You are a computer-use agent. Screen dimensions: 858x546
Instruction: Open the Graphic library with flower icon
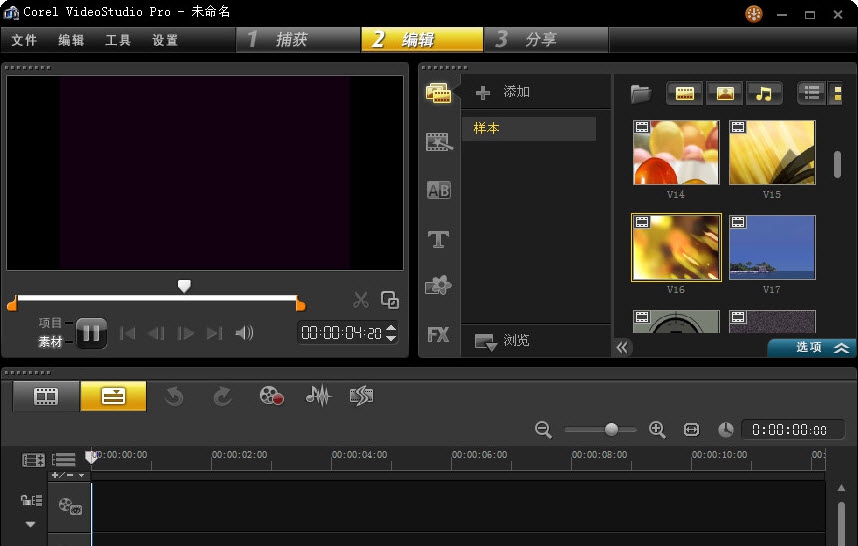[x=438, y=286]
